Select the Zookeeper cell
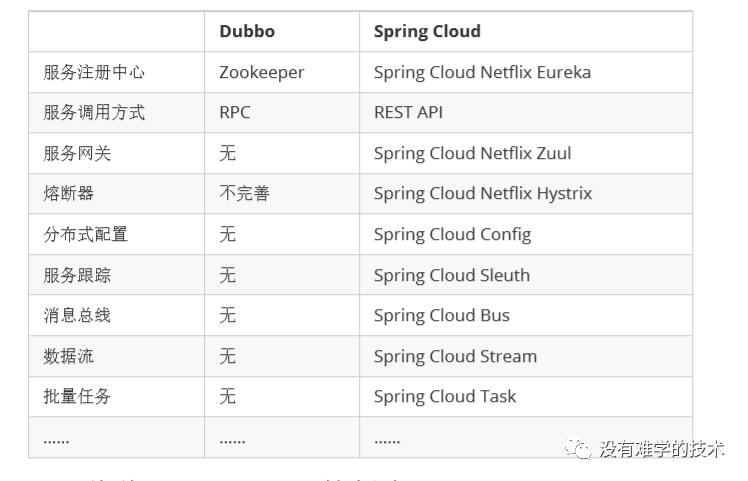748x481 pixels. 261,72
